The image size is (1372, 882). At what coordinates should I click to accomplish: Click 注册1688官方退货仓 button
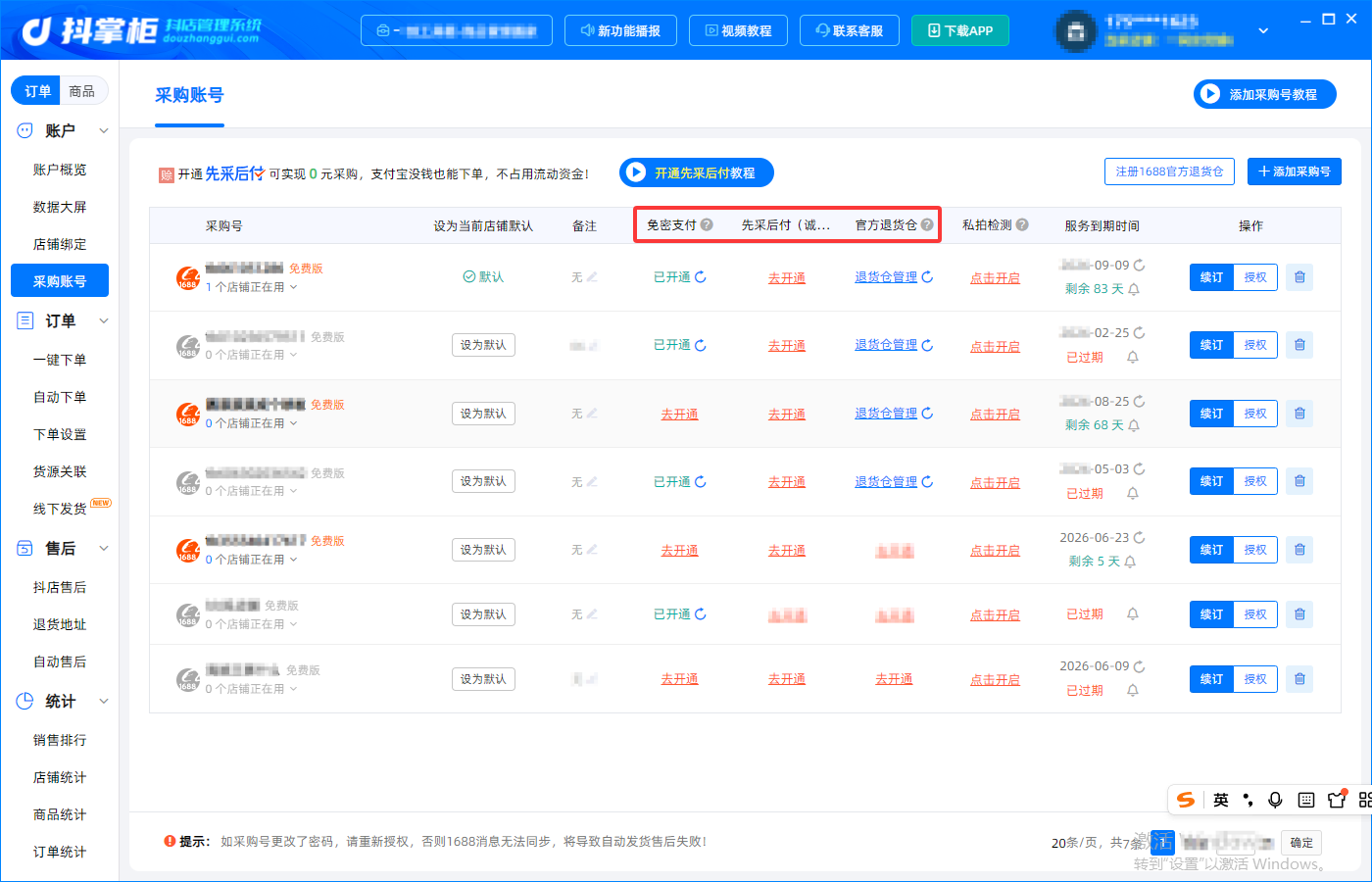point(1169,171)
